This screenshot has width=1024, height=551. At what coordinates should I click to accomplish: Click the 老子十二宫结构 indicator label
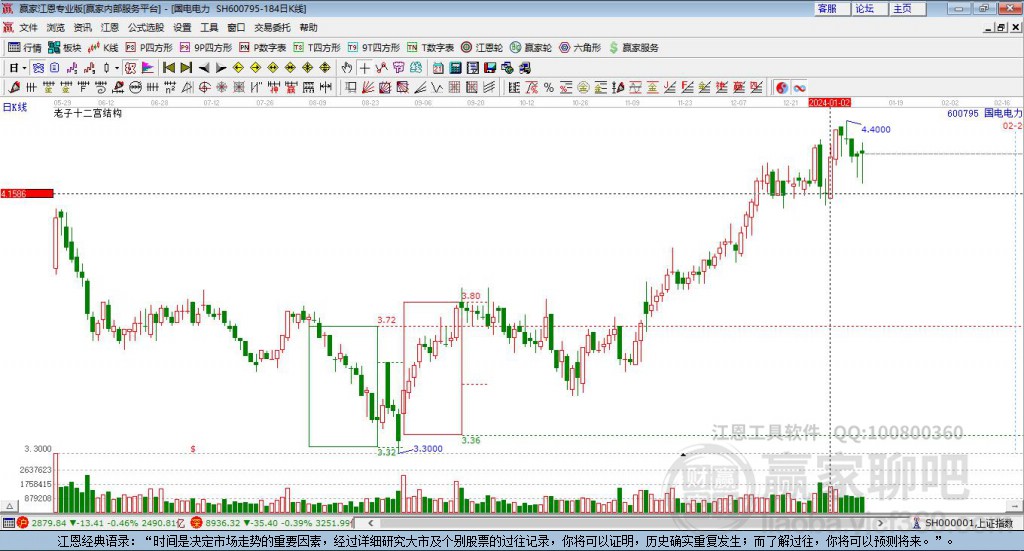coord(88,113)
